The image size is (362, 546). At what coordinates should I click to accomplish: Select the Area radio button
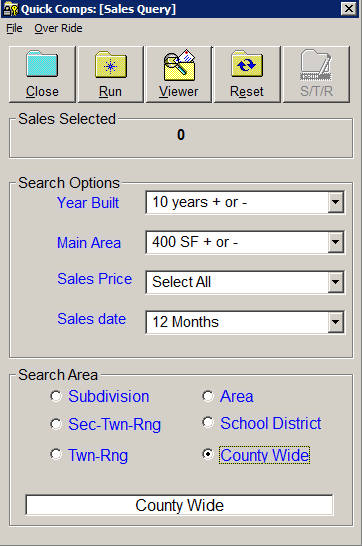pos(208,396)
